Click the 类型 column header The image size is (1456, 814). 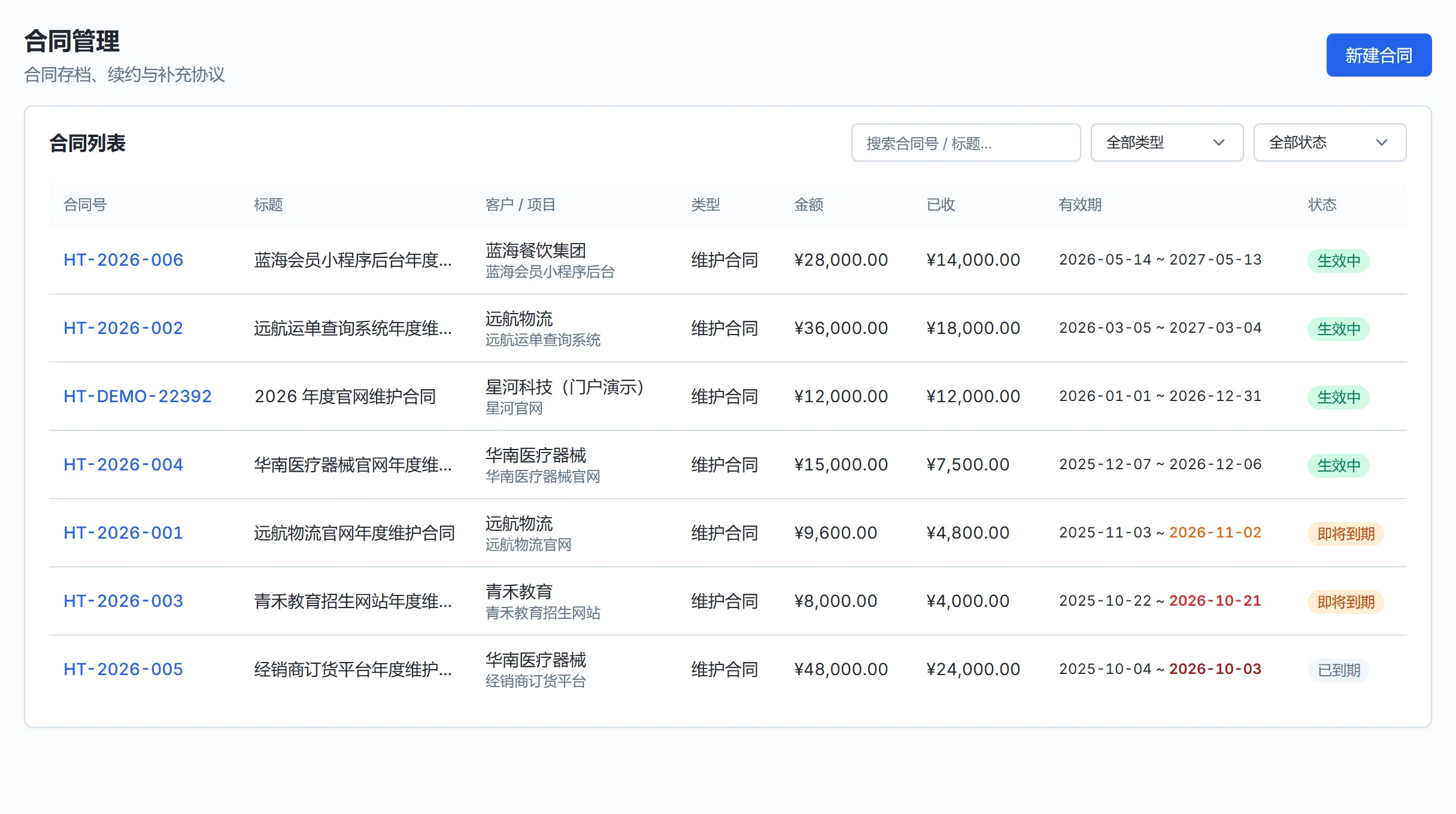point(706,205)
